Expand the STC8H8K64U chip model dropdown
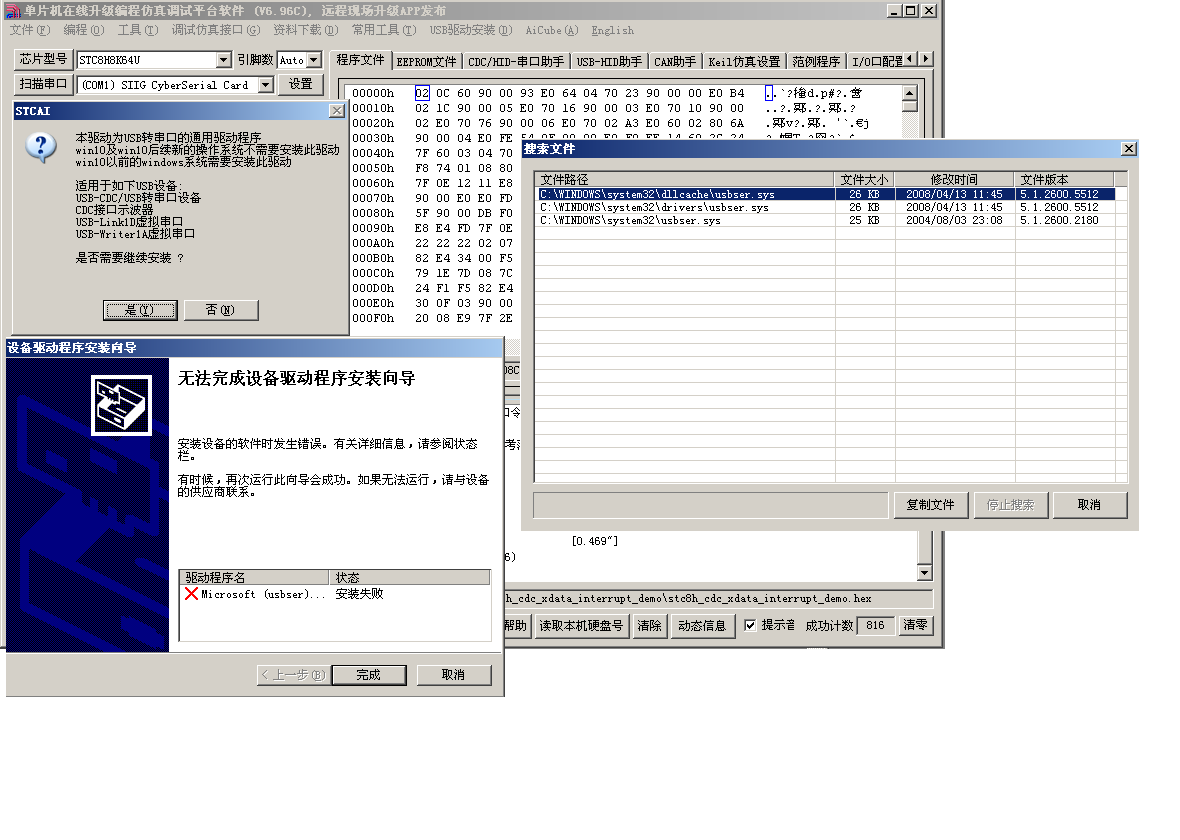 (224, 60)
